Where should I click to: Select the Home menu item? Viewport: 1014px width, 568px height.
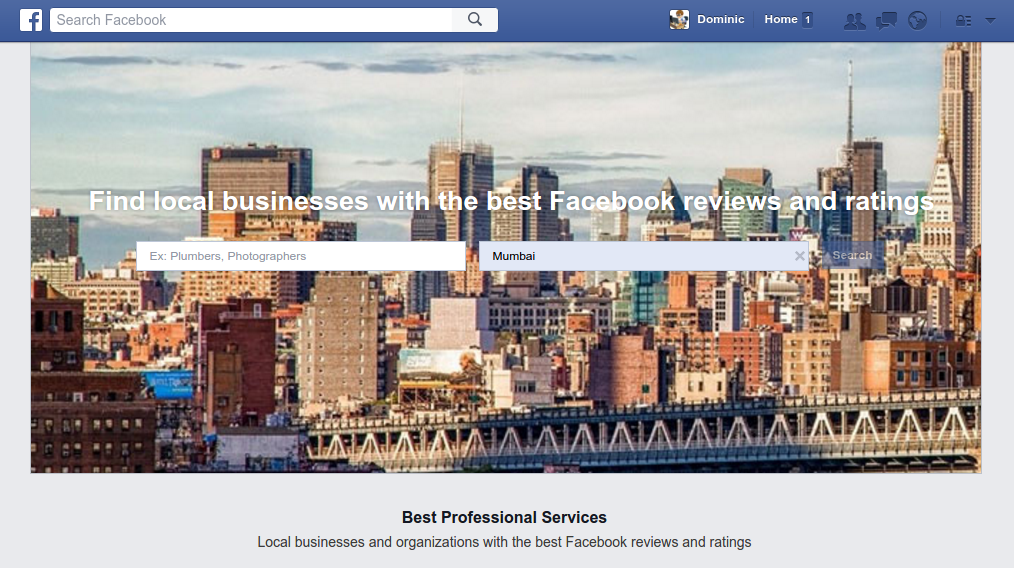[781, 19]
